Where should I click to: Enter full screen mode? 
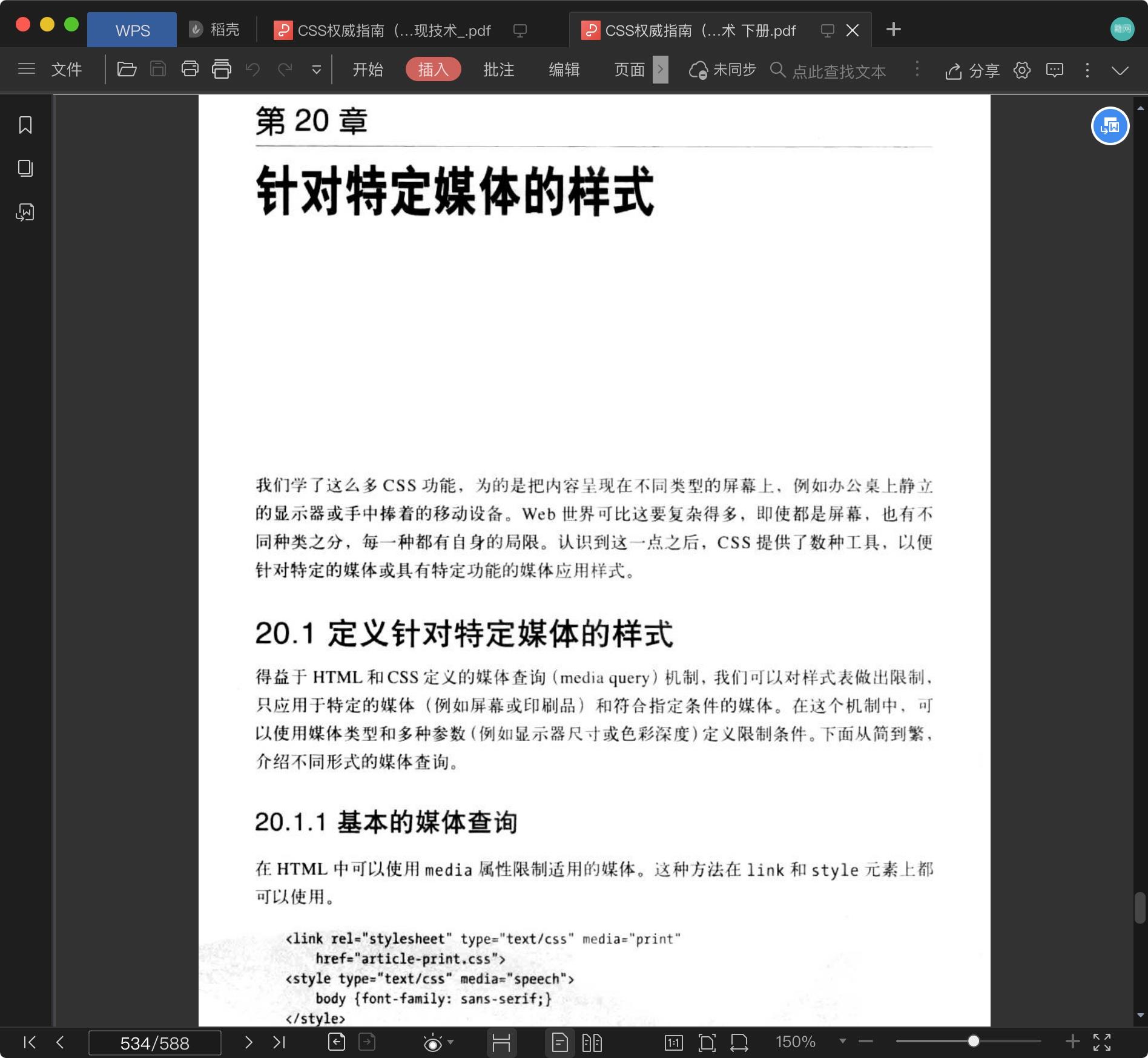tap(1102, 1042)
